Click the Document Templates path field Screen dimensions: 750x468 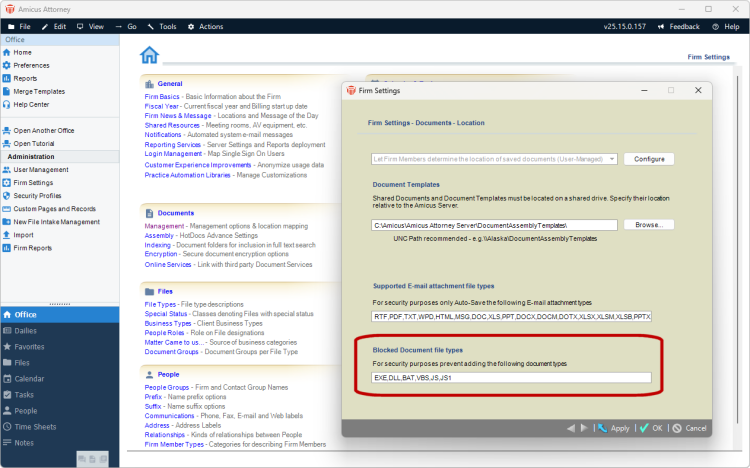click(494, 225)
